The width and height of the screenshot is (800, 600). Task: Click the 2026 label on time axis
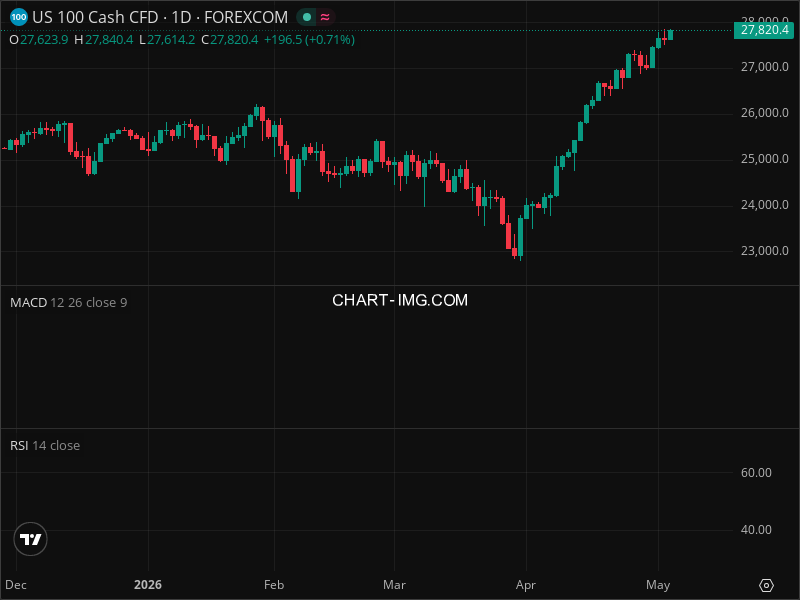[x=148, y=585]
